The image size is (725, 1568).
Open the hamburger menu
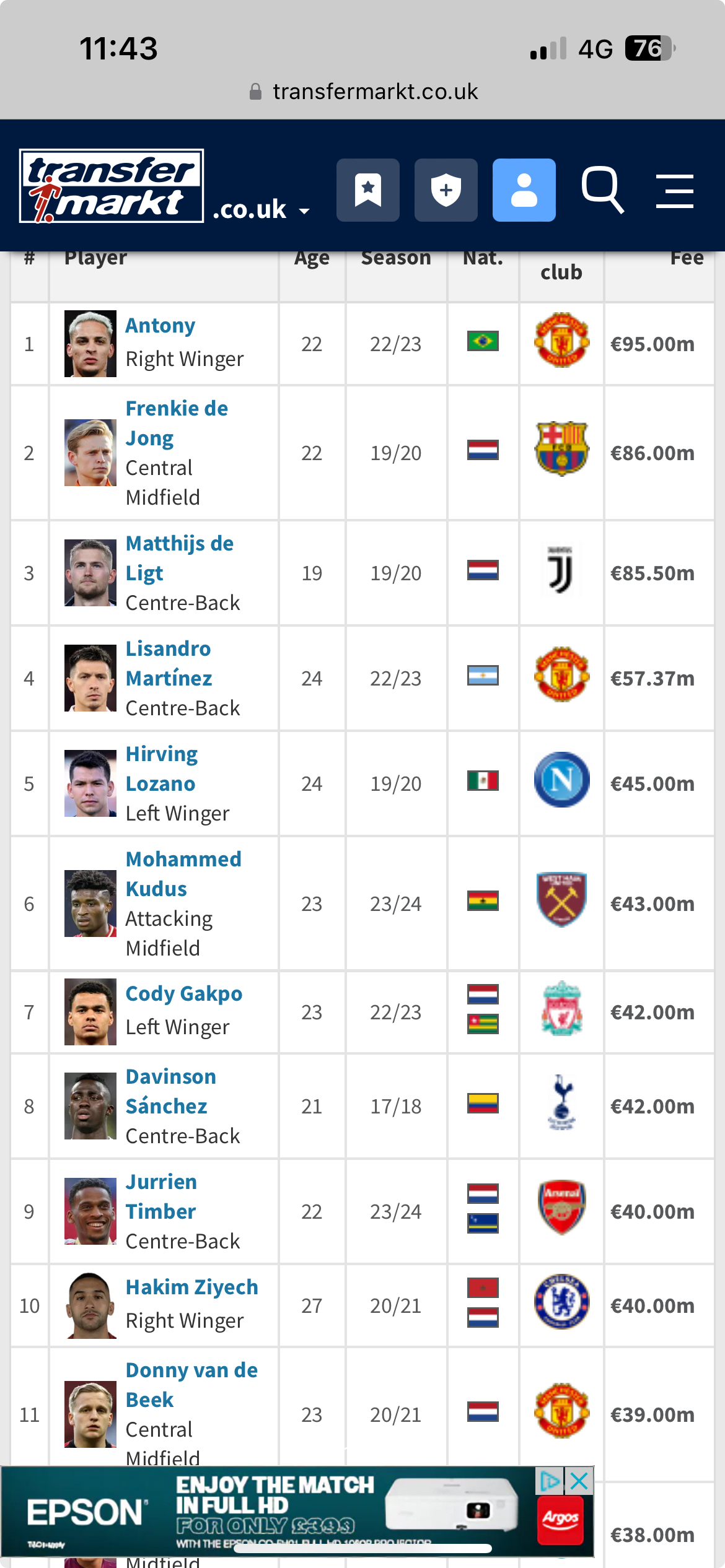[675, 191]
